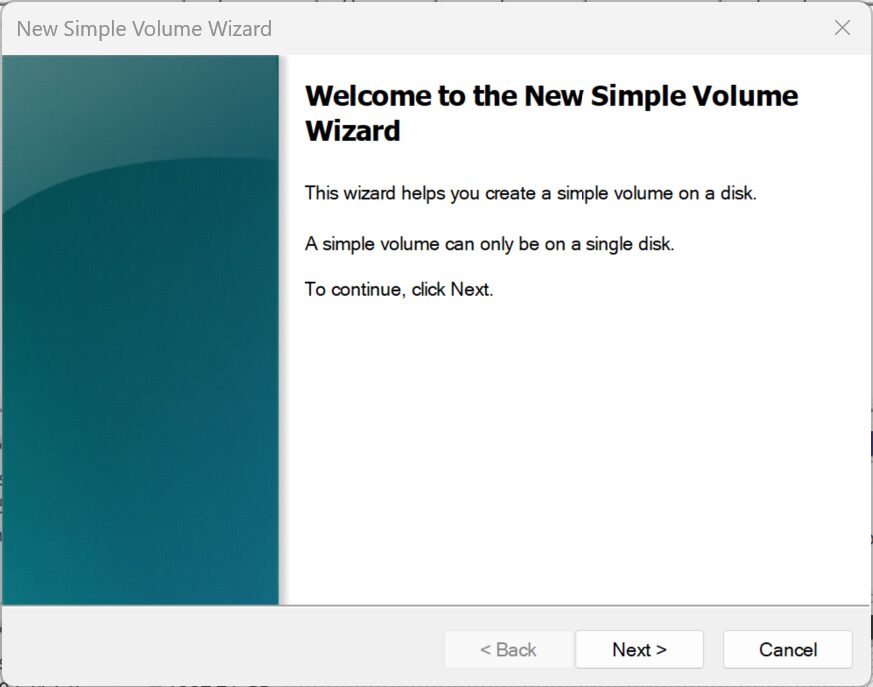Click the word 'Wizard' on heading's second line
Viewport: 873px width, 687px height.
click(x=352, y=131)
